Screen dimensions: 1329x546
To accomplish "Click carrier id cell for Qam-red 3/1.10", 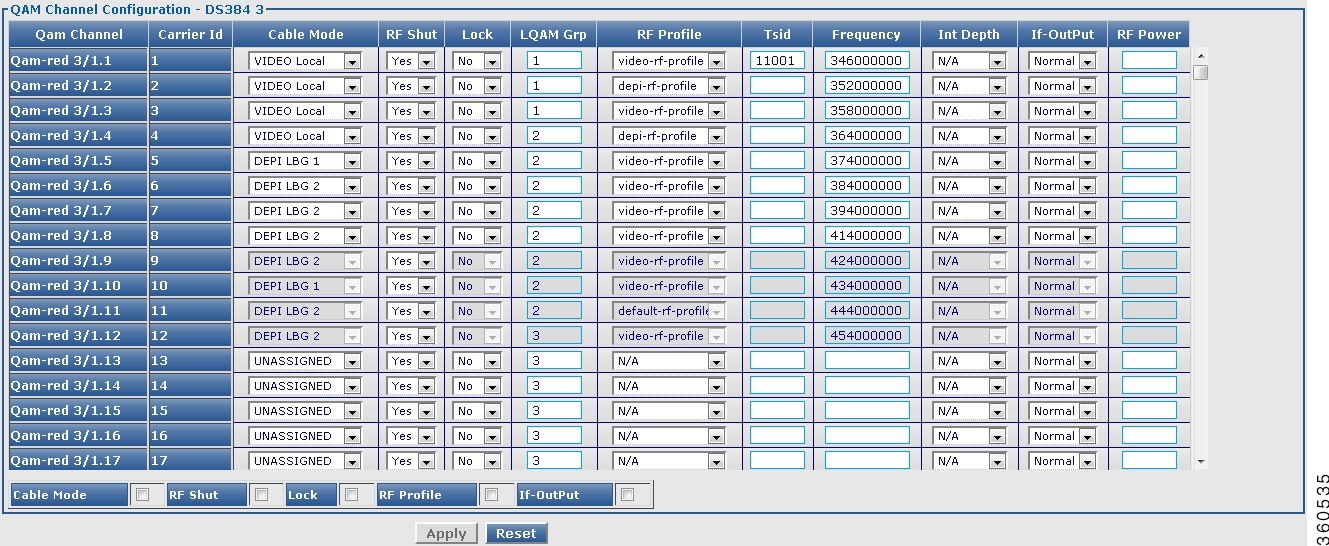I will [190, 286].
